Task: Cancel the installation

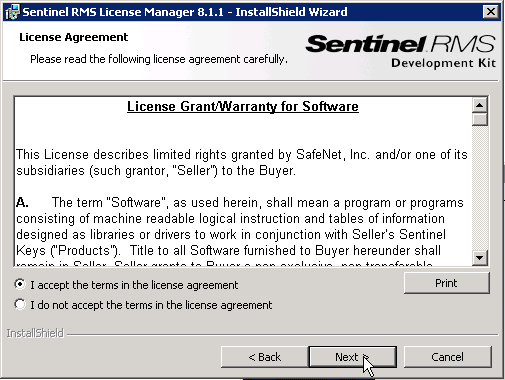Action: point(447,357)
